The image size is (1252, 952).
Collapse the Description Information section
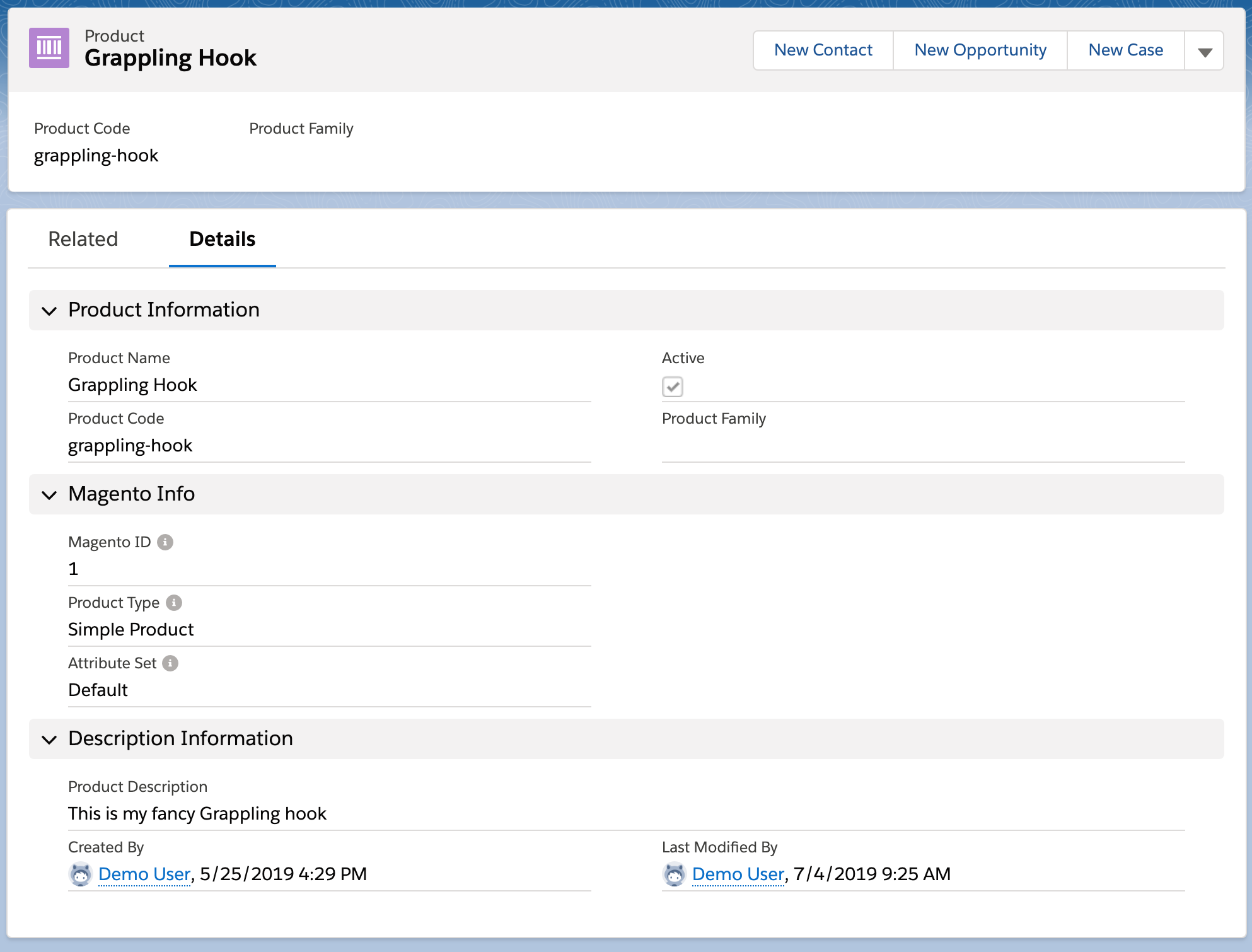tap(49, 740)
